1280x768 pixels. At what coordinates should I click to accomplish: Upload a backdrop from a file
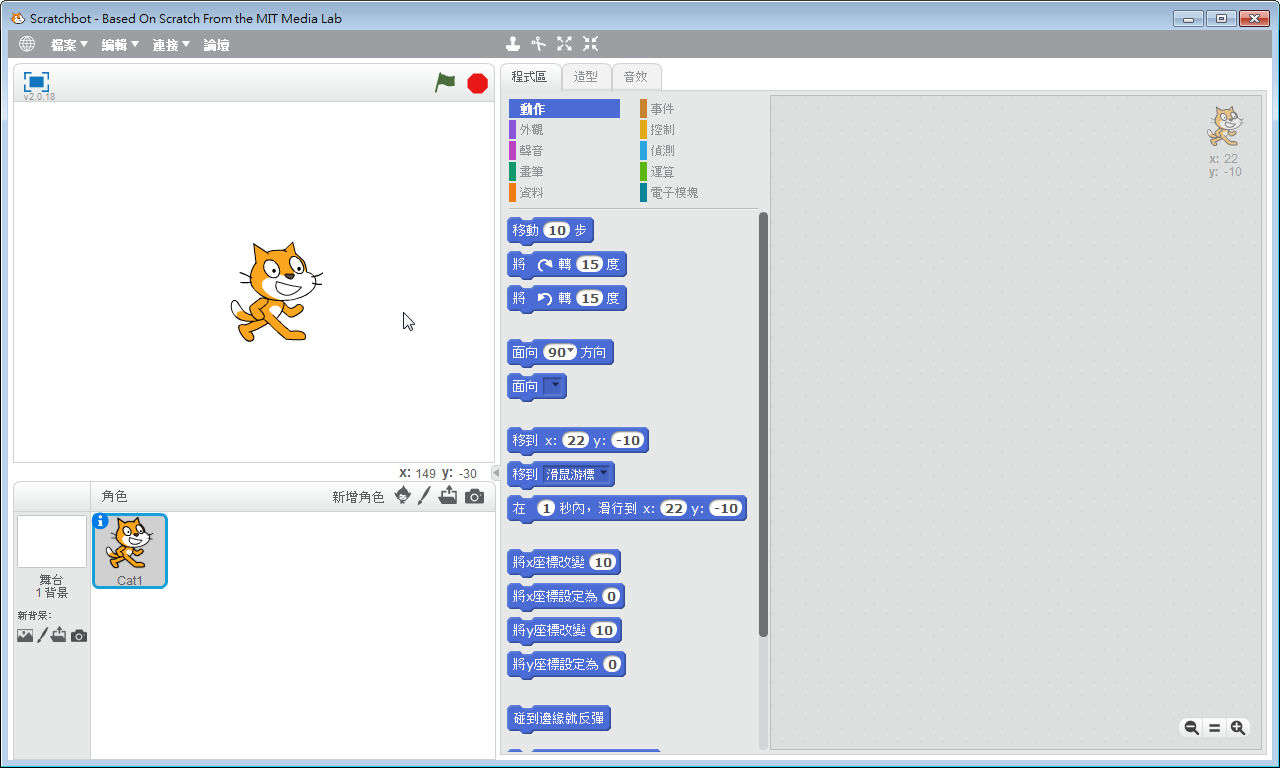pyautogui.click(x=59, y=636)
